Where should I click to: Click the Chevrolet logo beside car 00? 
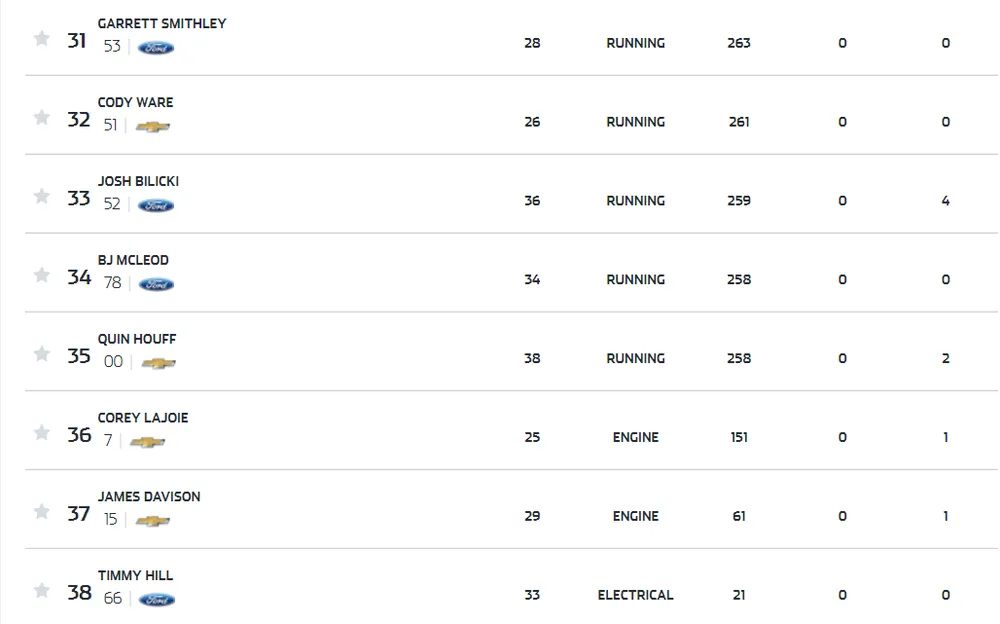(159, 364)
